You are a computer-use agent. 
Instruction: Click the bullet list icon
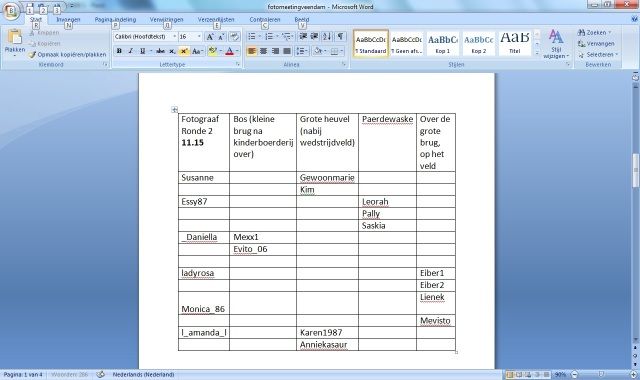pos(252,37)
